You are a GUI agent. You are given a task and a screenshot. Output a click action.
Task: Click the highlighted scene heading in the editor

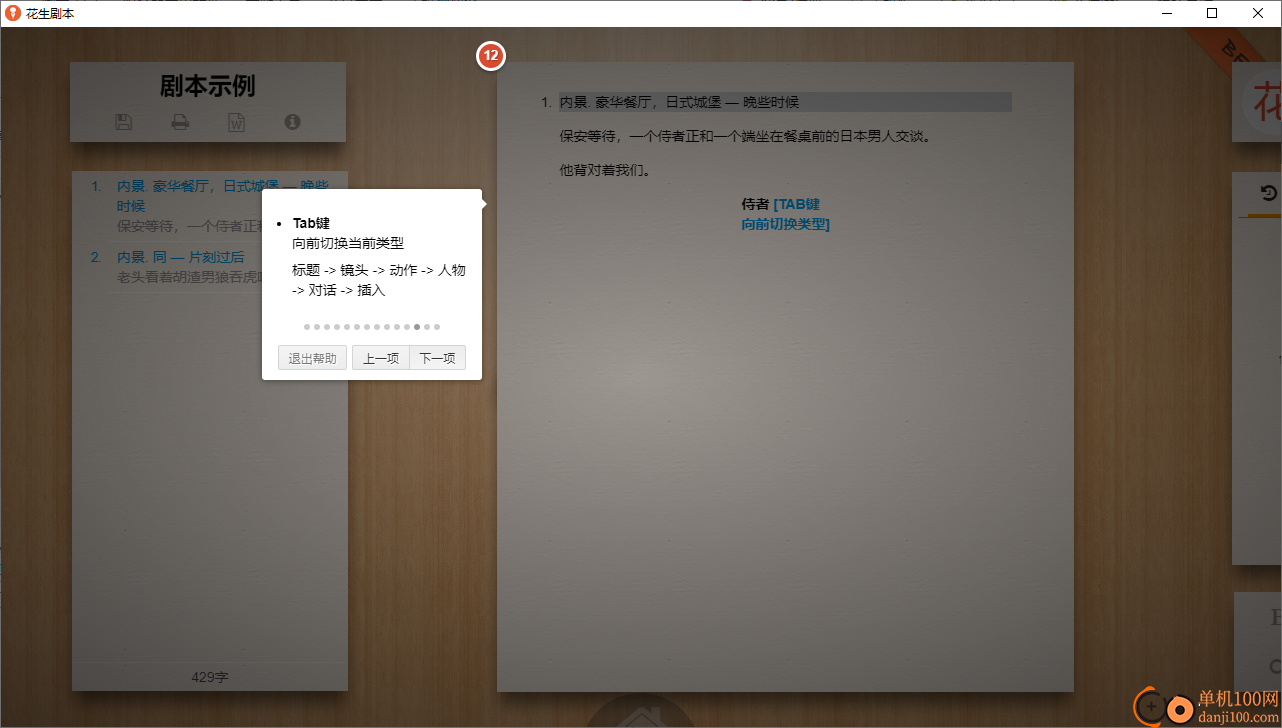coord(785,102)
